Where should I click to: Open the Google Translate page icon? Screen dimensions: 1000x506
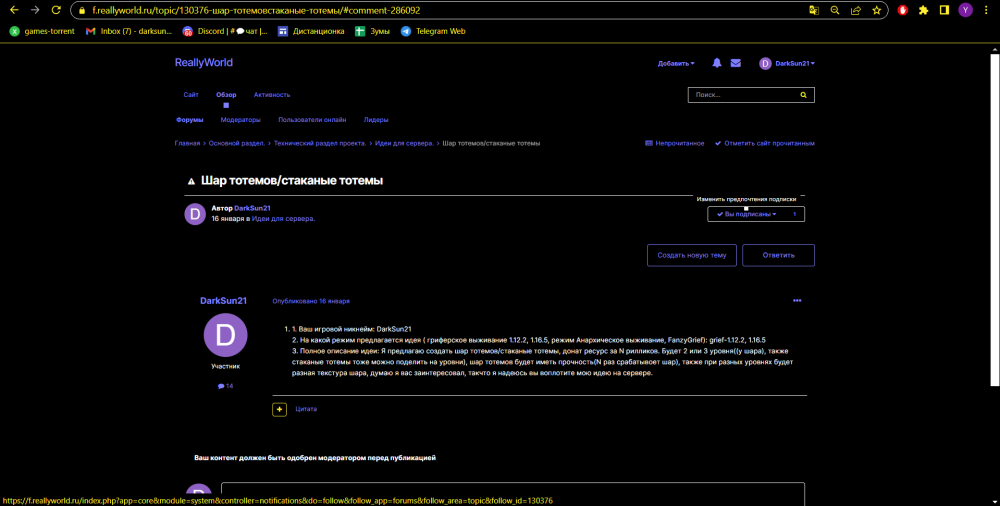pos(814,10)
